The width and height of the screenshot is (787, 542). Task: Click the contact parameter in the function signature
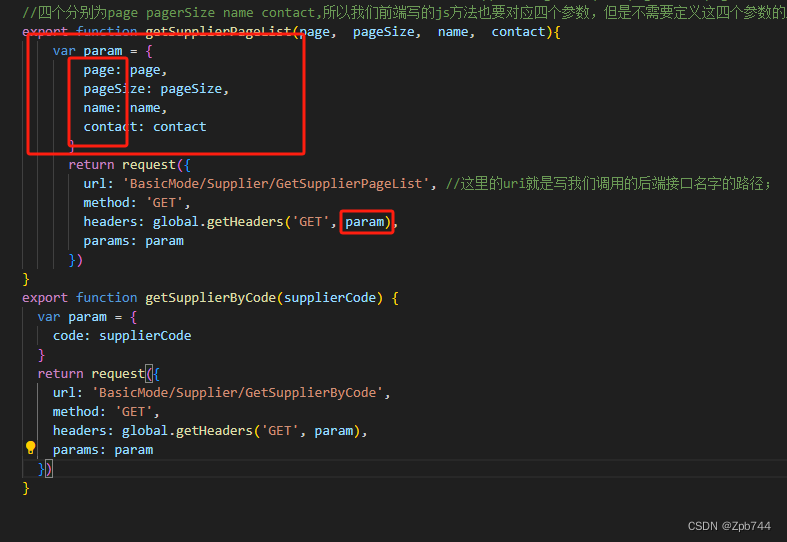[x=518, y=32]
